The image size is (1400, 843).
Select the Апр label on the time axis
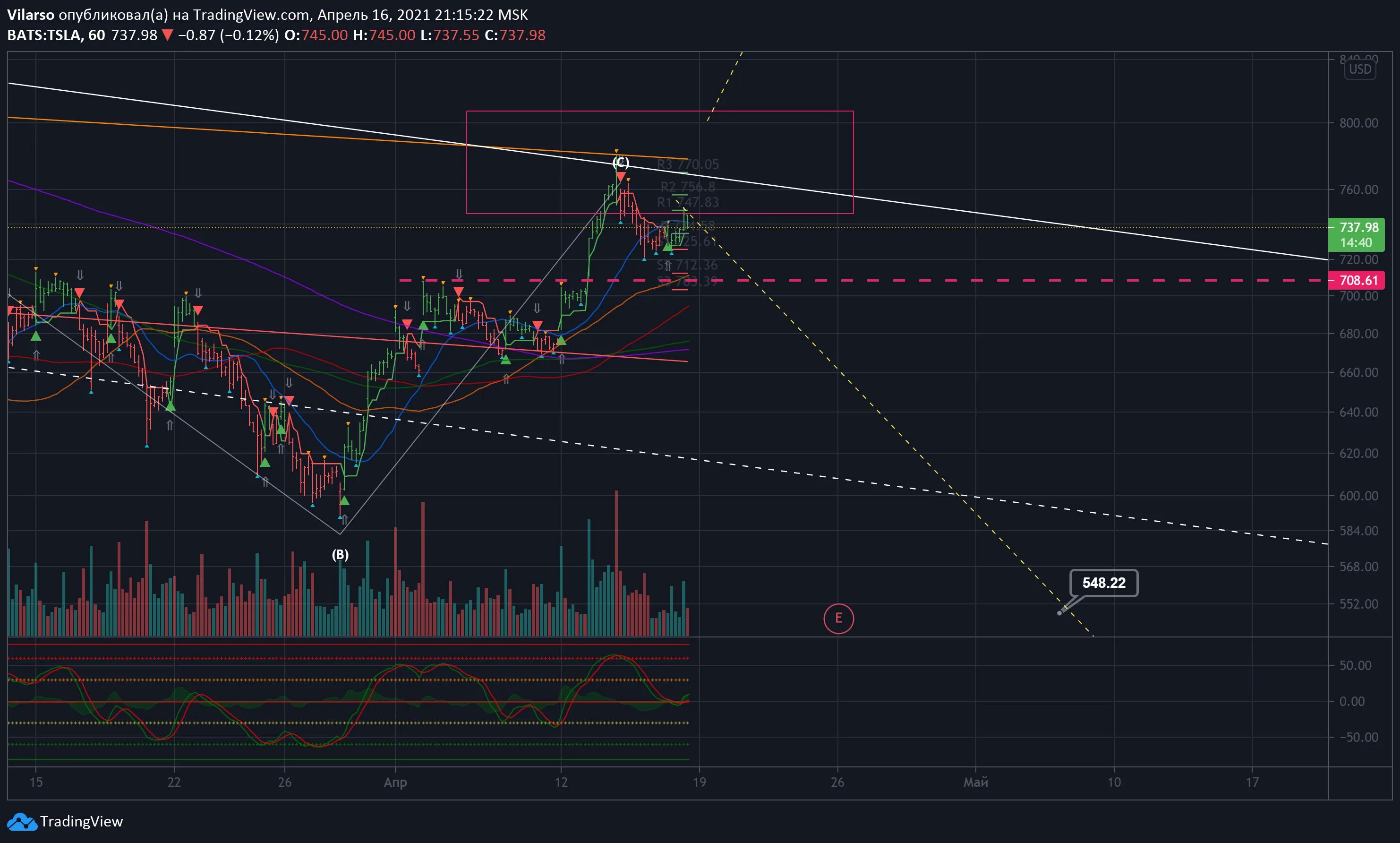pyautogui.click(x=395, y=782)
